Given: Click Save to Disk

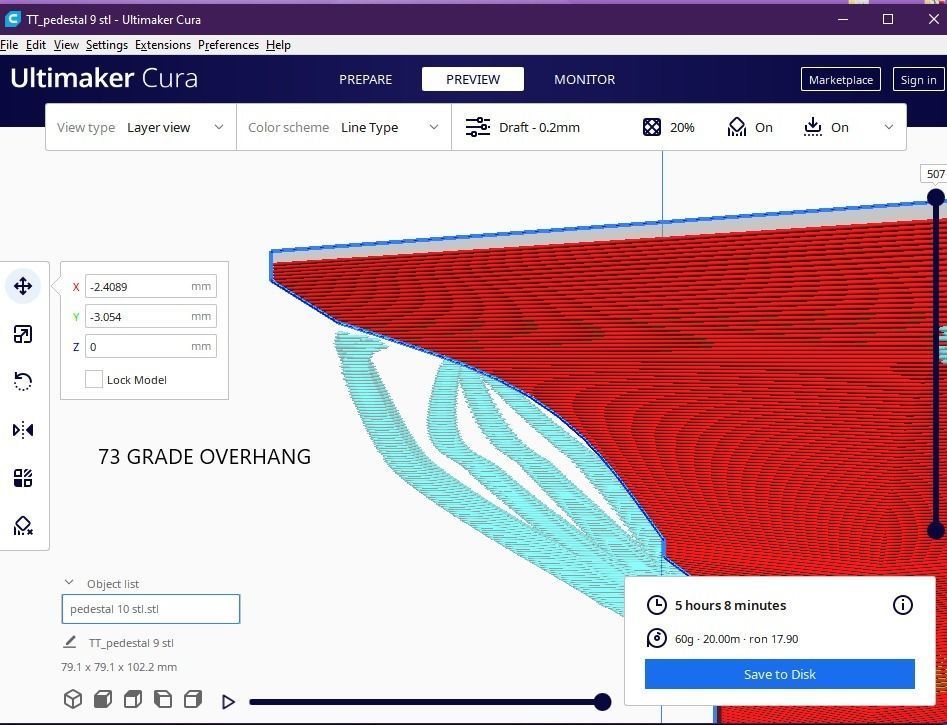Looking at the screenshot, I should [x=780, y=674].
